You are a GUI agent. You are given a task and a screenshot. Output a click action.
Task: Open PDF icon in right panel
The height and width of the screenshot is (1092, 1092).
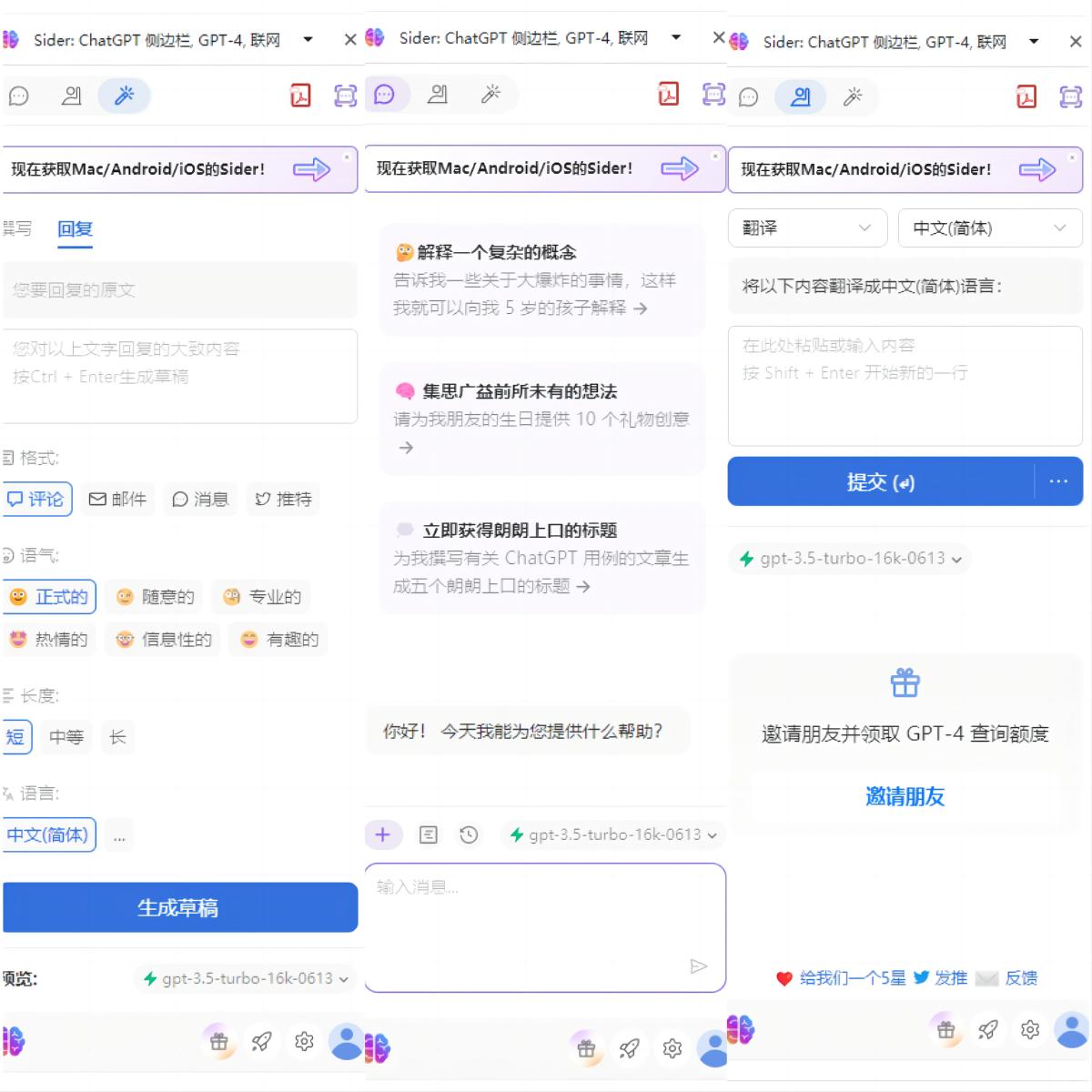pos(1026,96)
